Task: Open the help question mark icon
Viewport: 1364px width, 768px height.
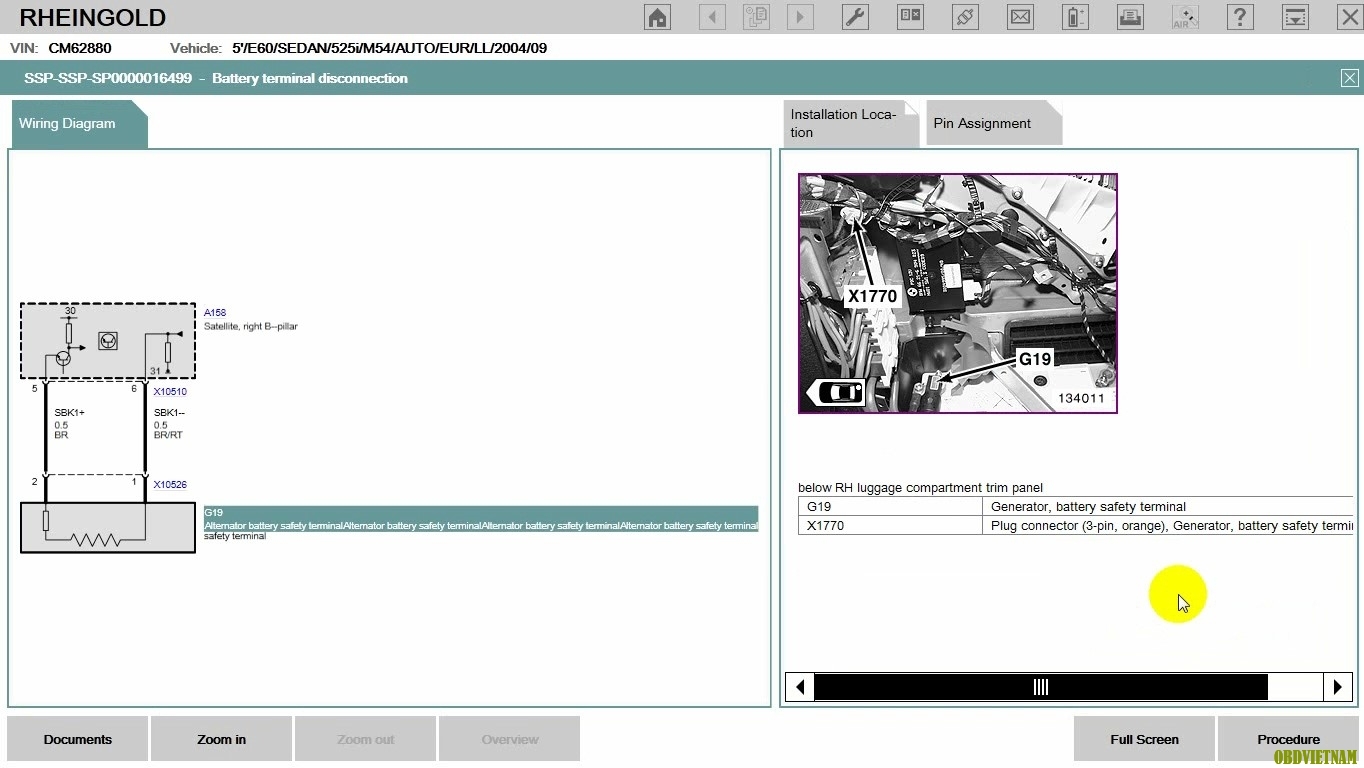Action: pos(1240,17)
